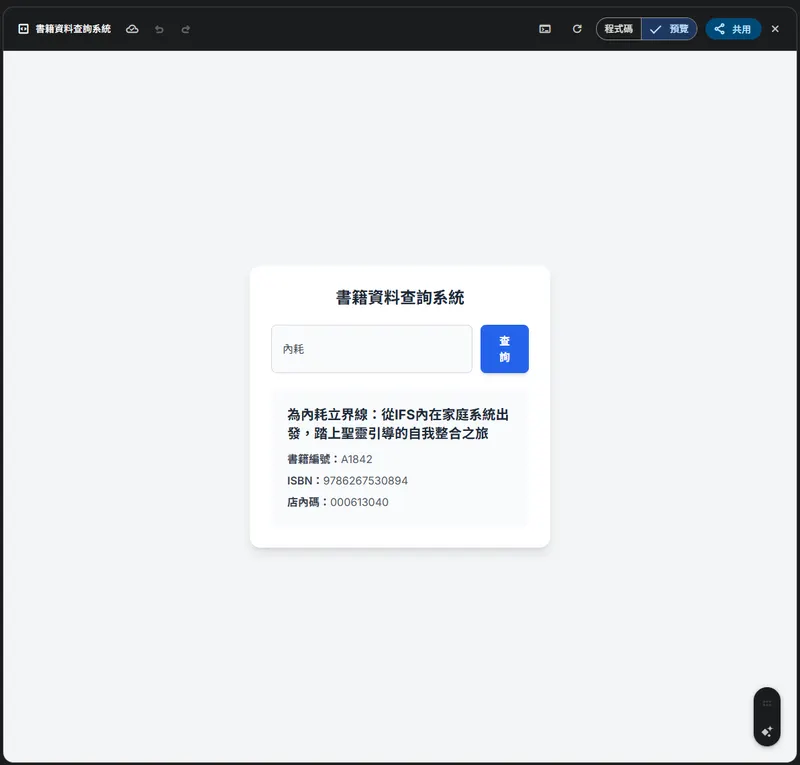This screenshot has width=800, height=765.
Task: Close the preview panel with X
Action: pos(775,29)
